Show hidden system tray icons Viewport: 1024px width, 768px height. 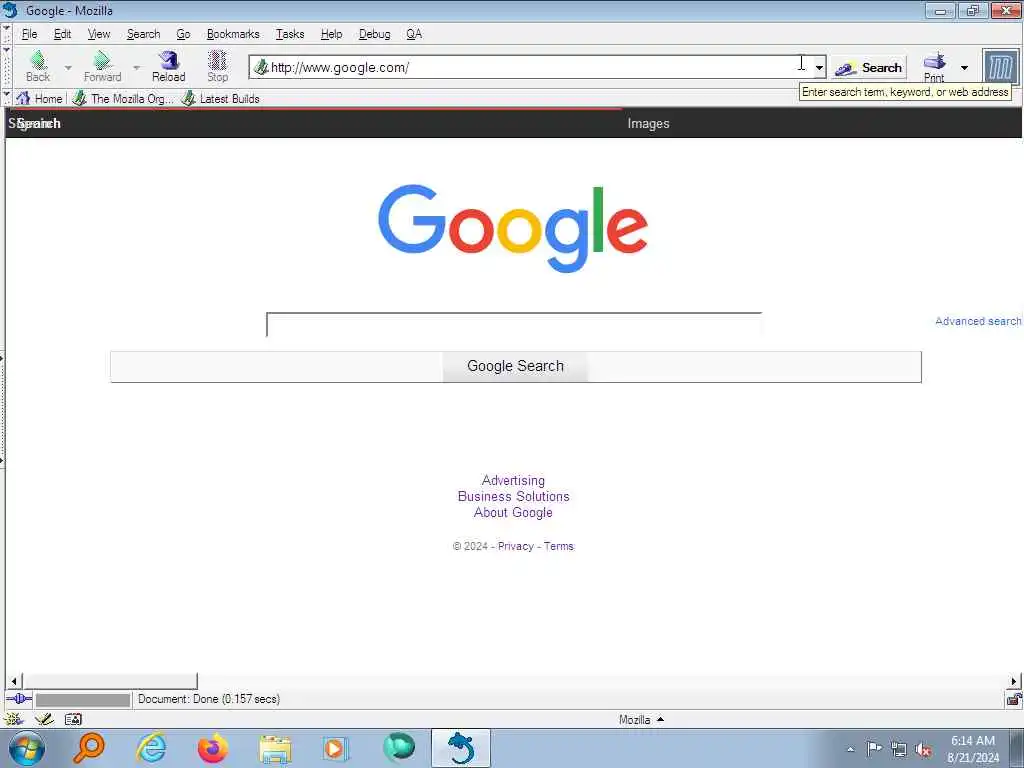[850, 749]
